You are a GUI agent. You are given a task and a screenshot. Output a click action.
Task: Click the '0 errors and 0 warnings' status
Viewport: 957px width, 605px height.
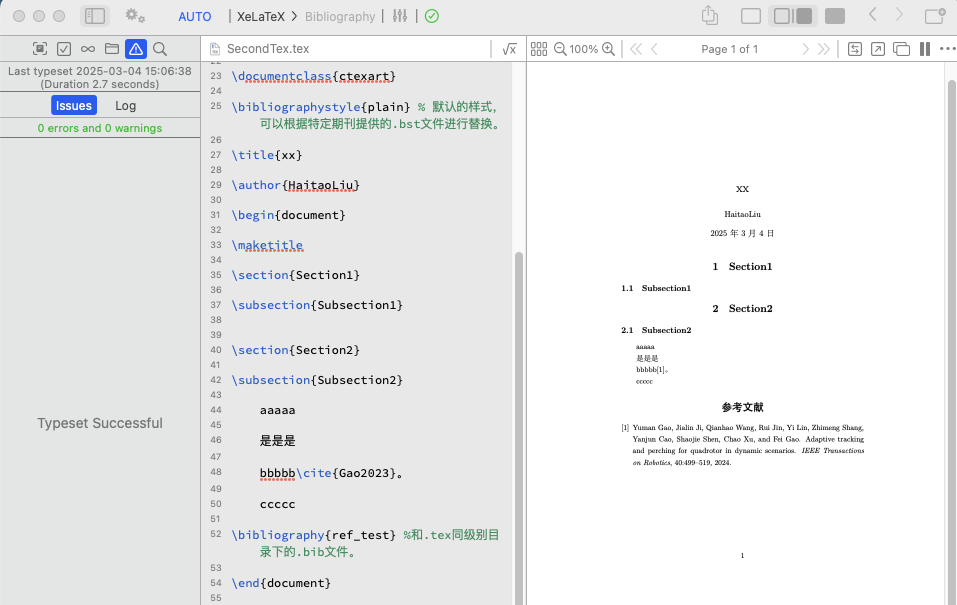(99, 128)
